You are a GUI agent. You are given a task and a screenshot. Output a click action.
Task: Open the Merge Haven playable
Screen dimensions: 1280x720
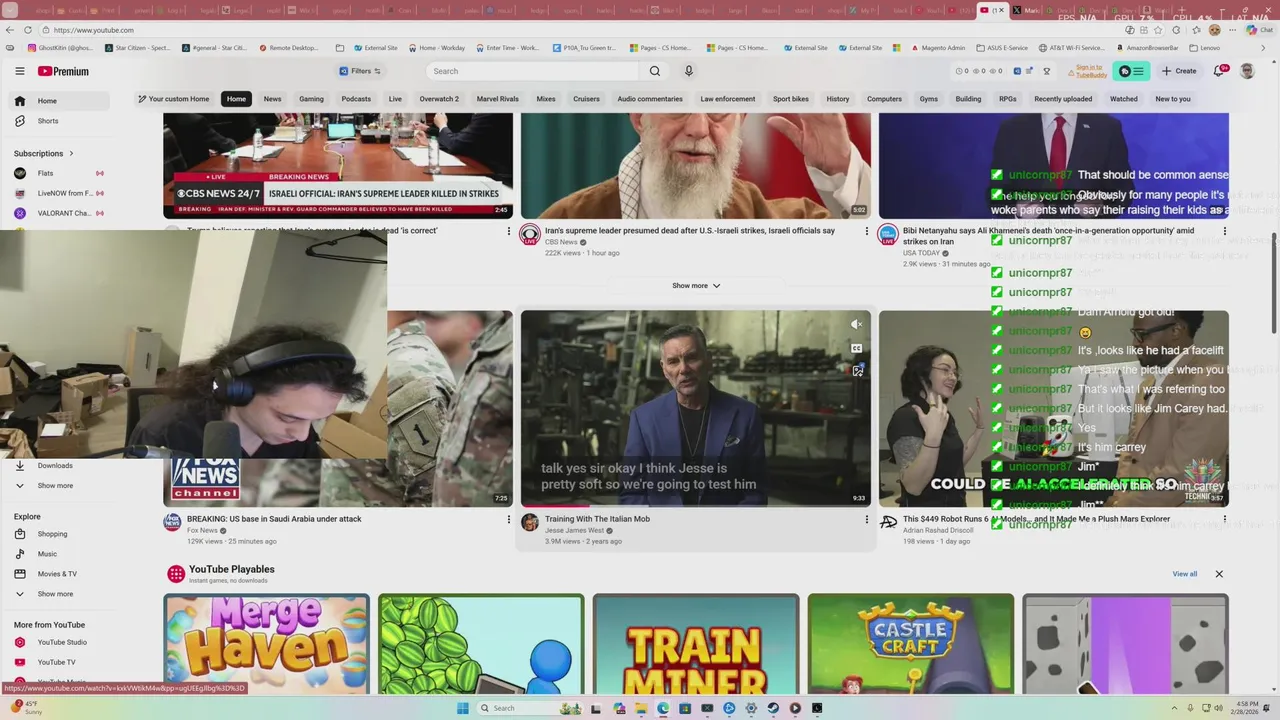click(x=266, y=644)
